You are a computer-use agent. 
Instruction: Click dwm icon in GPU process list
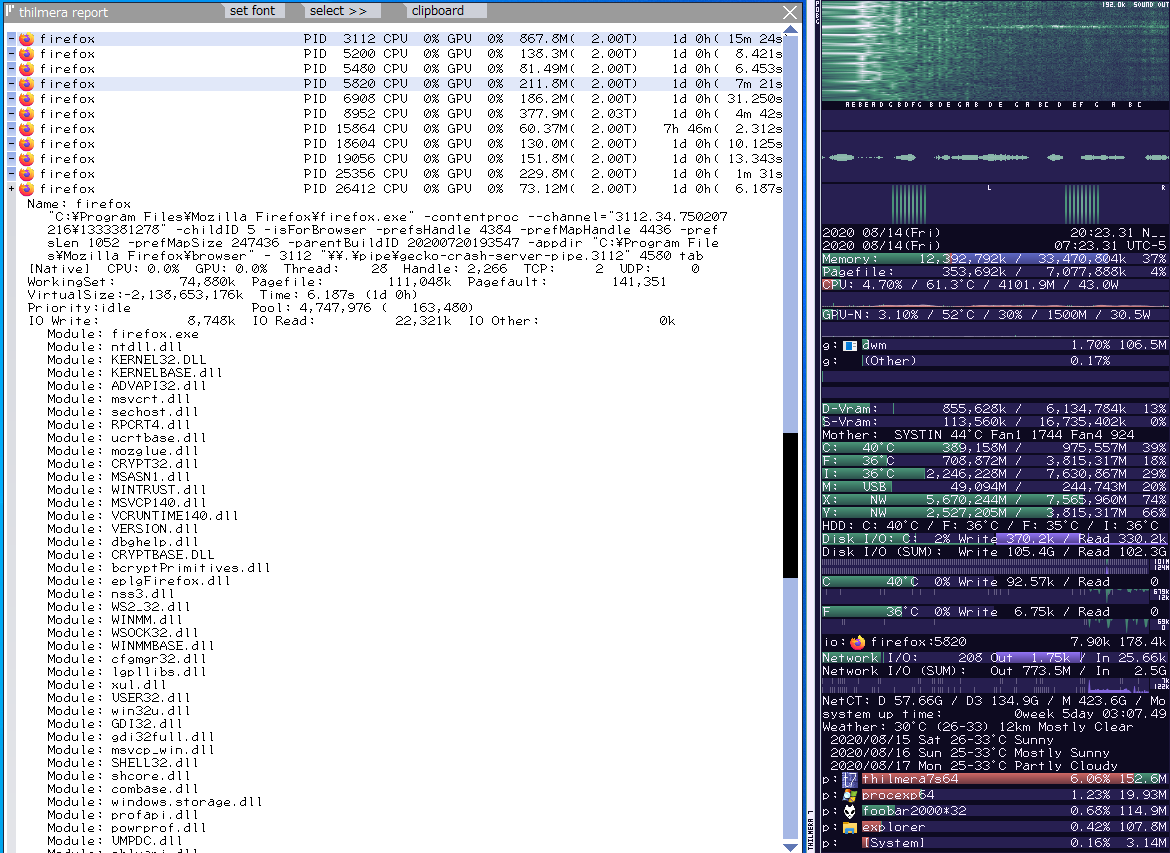click(850, 346)
